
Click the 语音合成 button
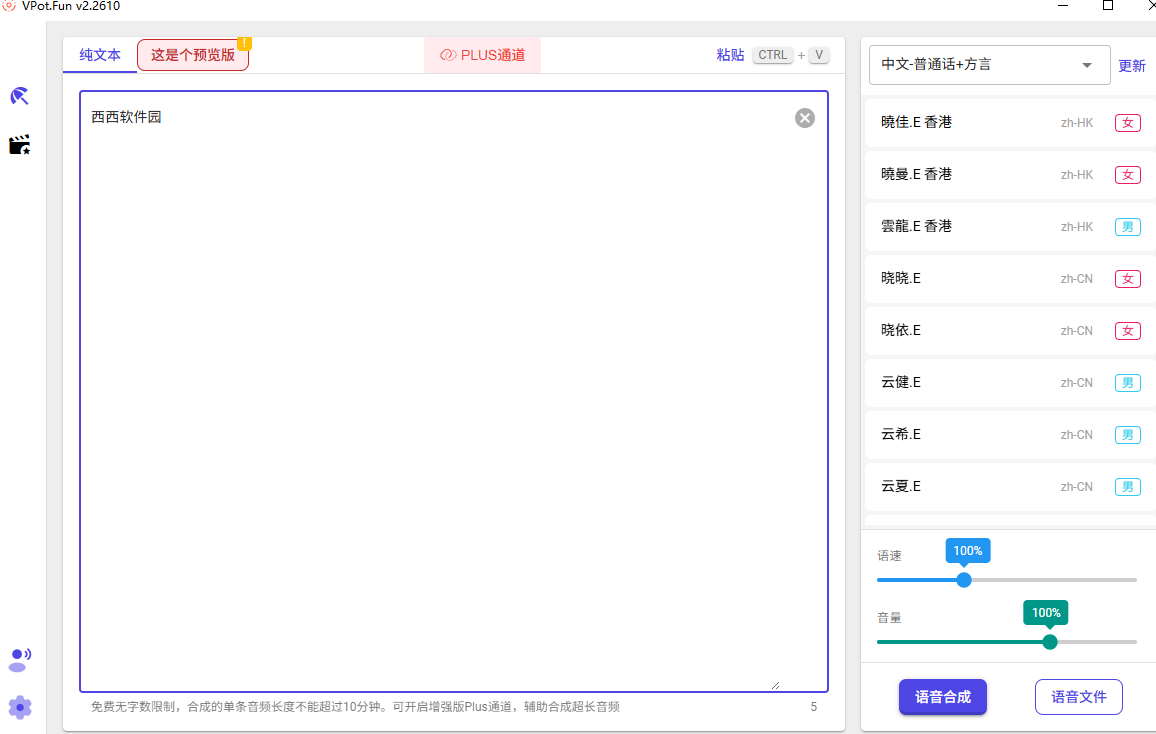click(x=942, y=696)
